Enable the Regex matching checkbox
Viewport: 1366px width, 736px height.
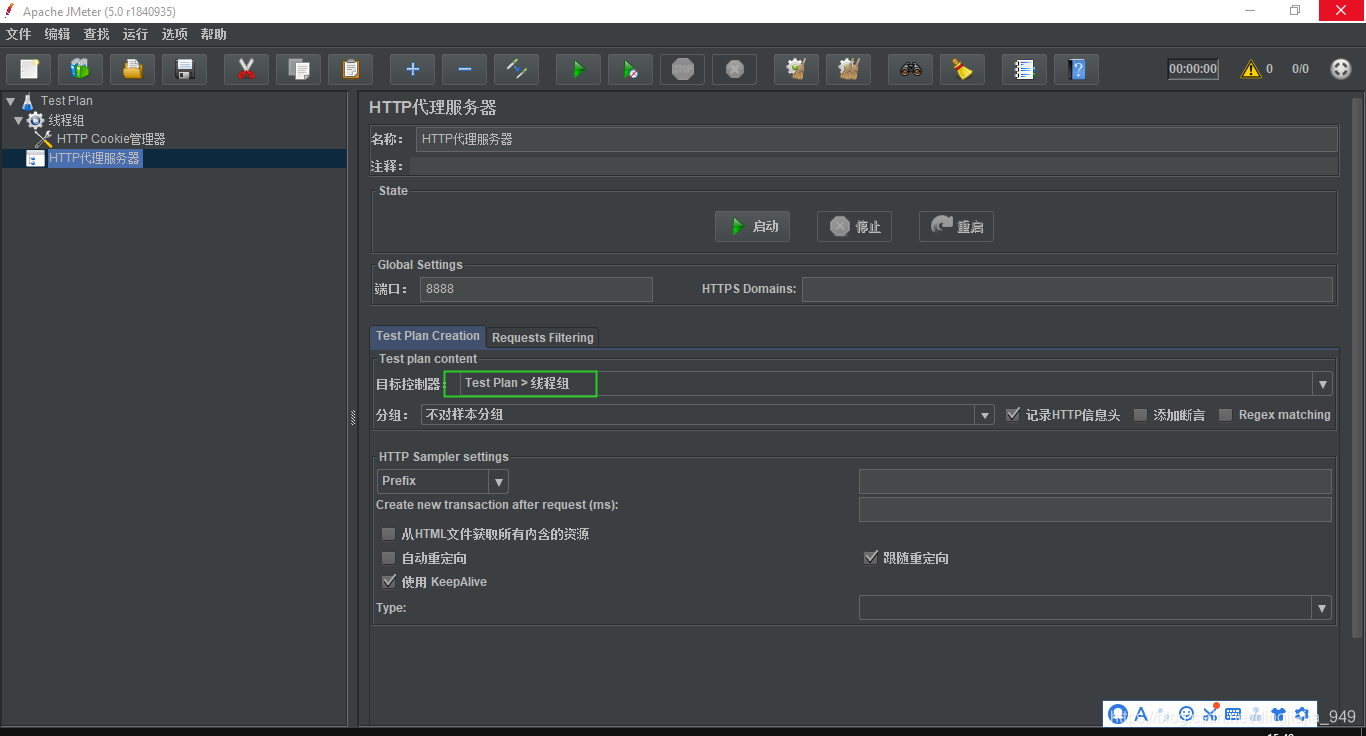(x=1225, y=414)
